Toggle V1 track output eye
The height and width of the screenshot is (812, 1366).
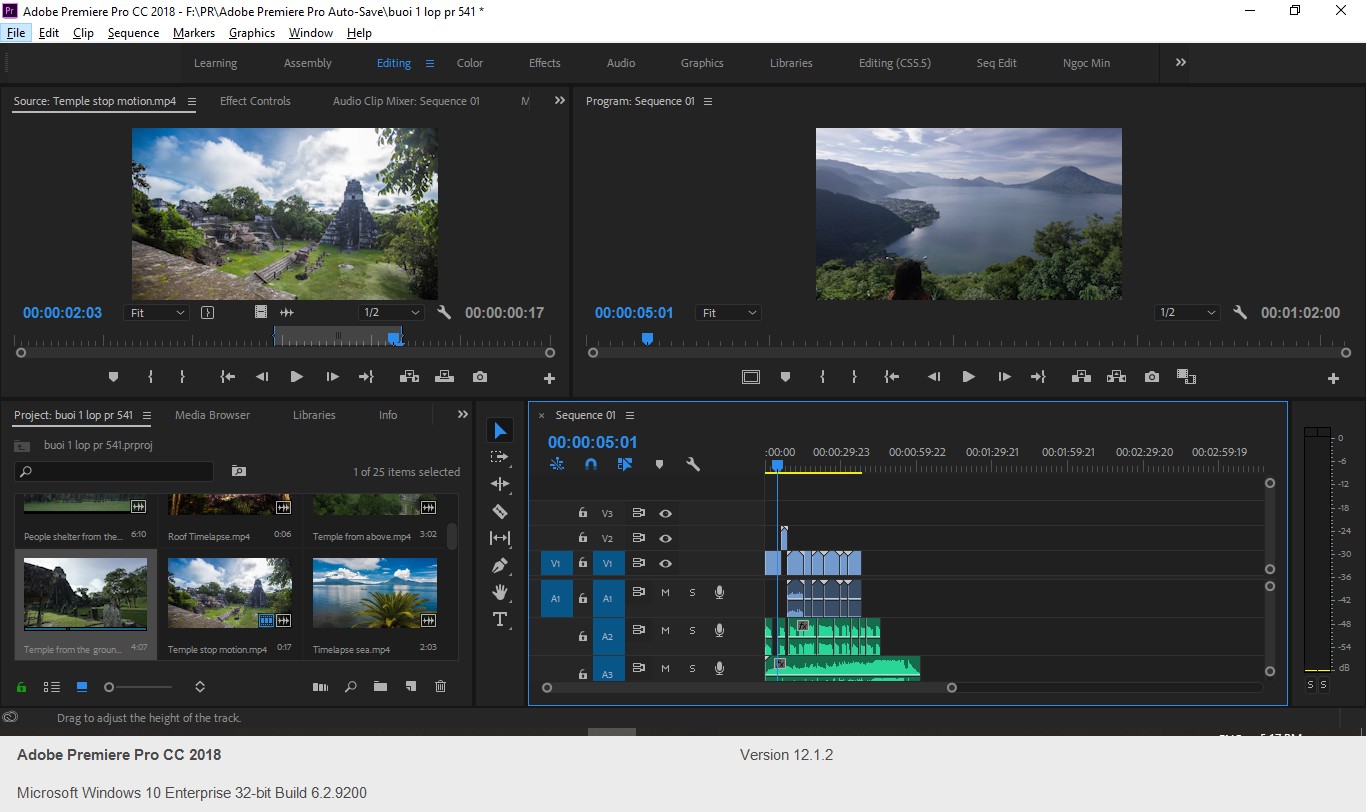tap(665, 563)
